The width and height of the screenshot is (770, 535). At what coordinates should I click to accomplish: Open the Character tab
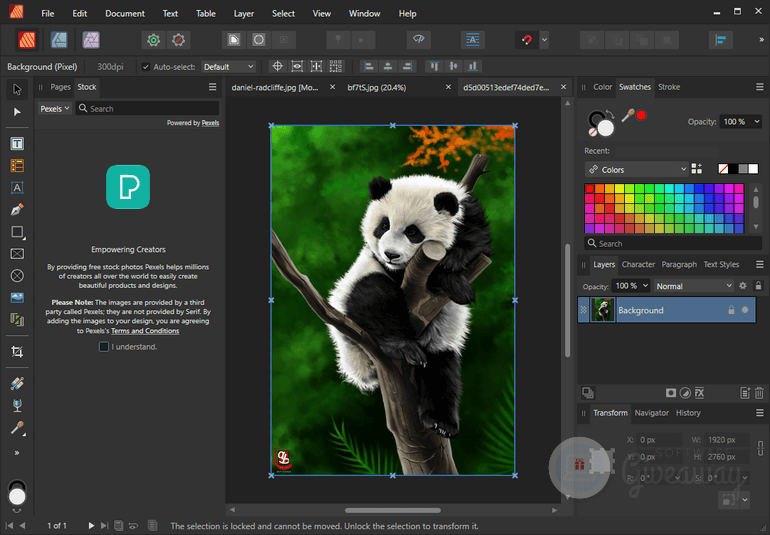pyautogui.click(x=638, y=264)
